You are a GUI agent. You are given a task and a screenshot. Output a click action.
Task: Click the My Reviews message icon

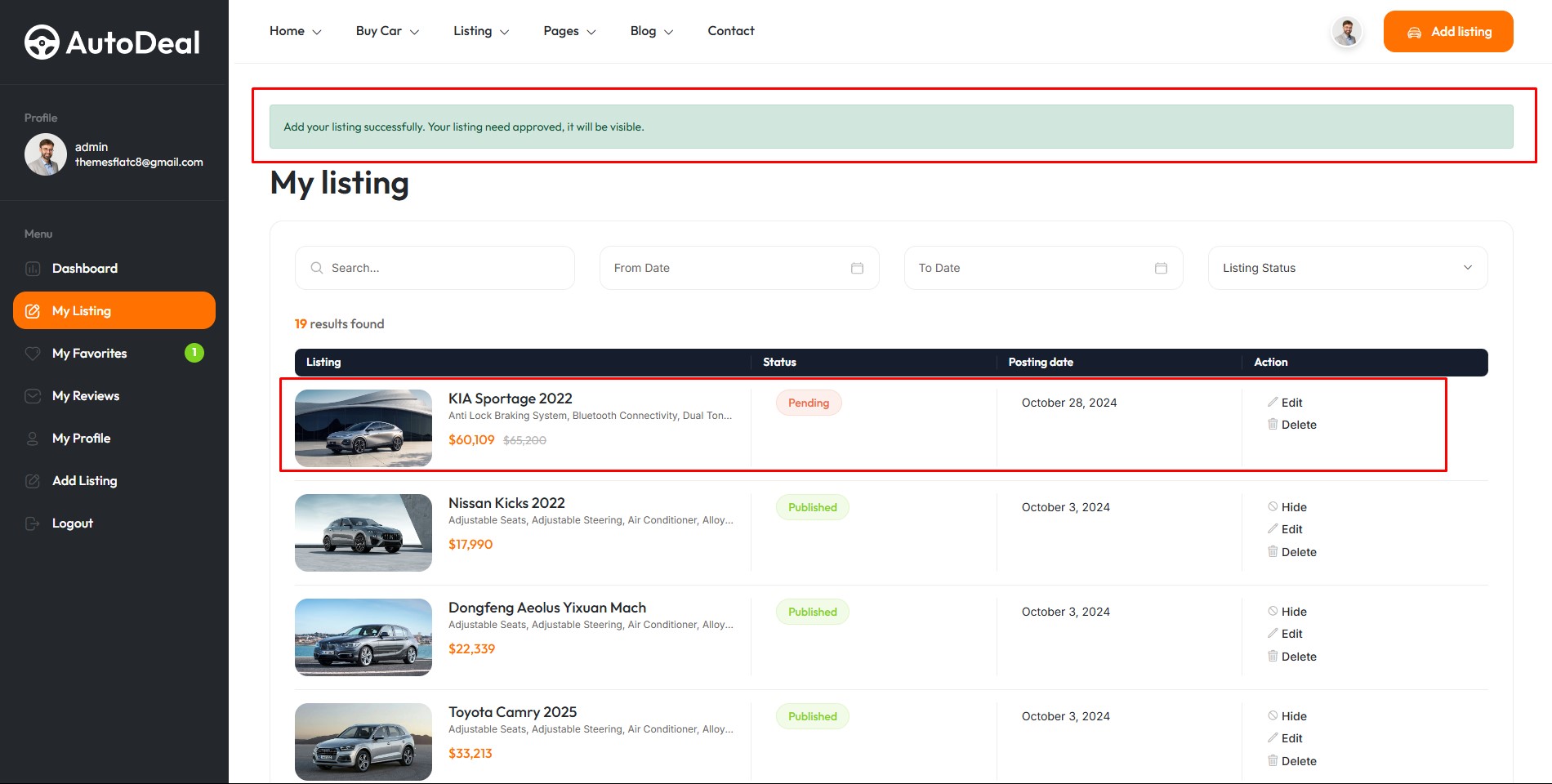coord(33,396)
